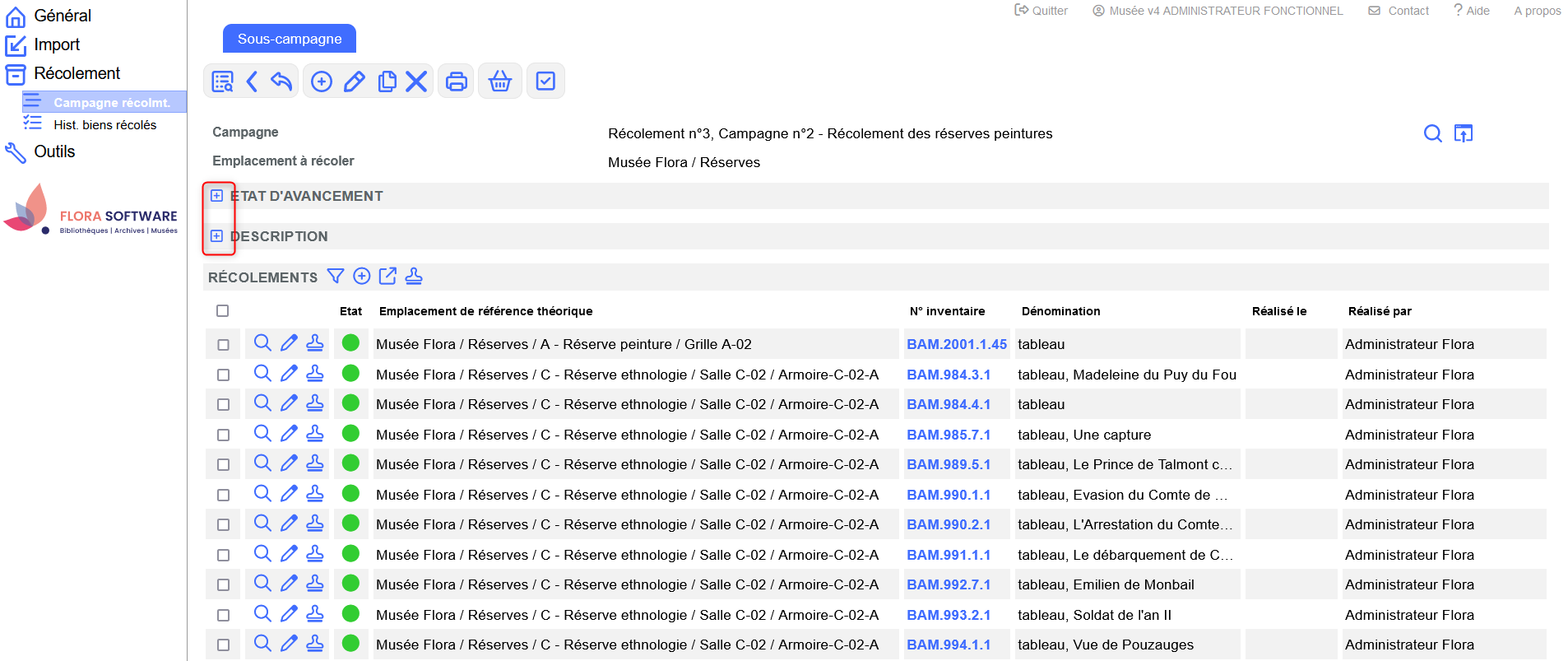
Task: Click the print icon in the toolbar
Action: pos(456,81)
